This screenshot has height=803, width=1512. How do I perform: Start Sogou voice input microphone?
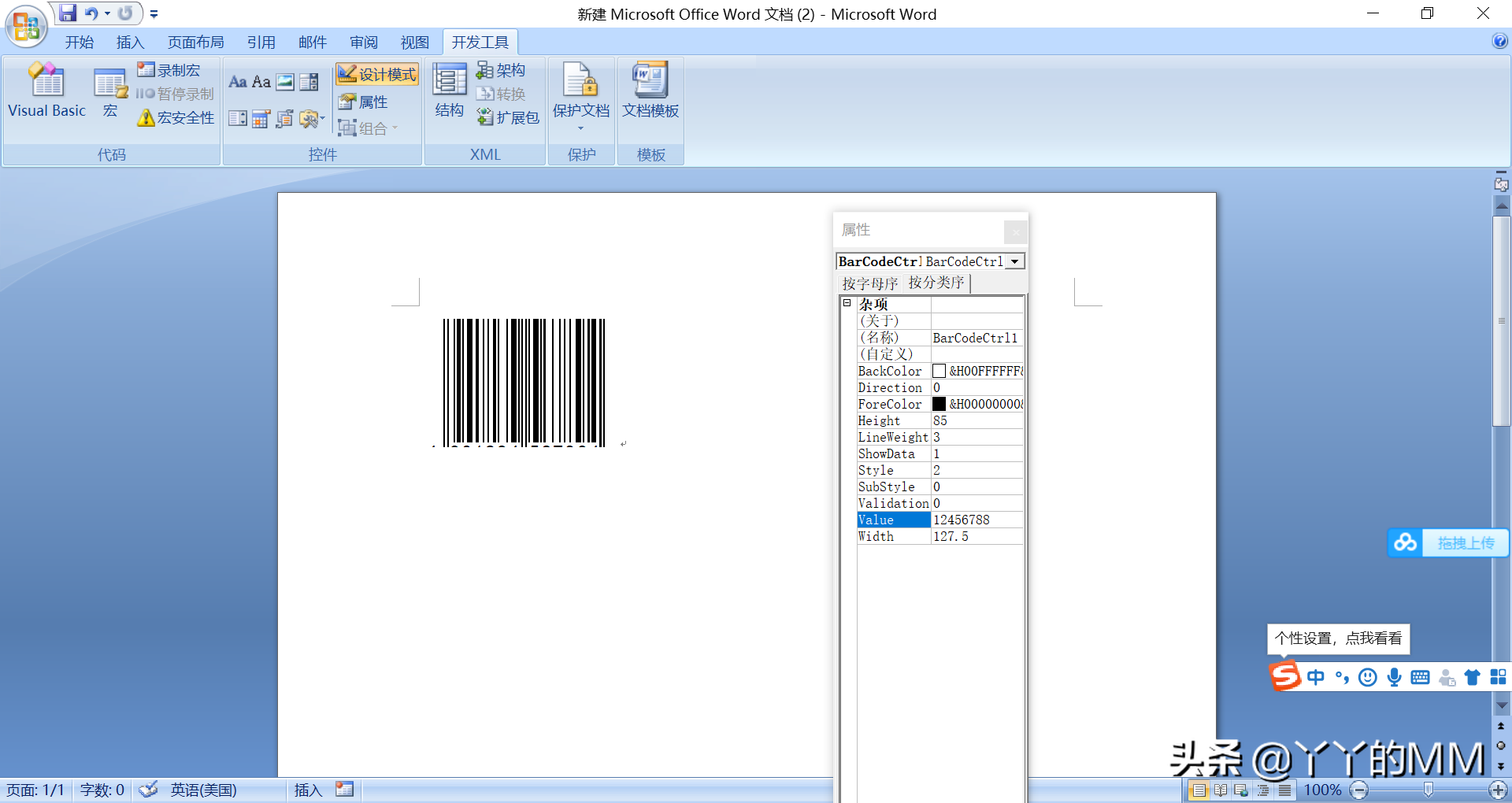1394,677
